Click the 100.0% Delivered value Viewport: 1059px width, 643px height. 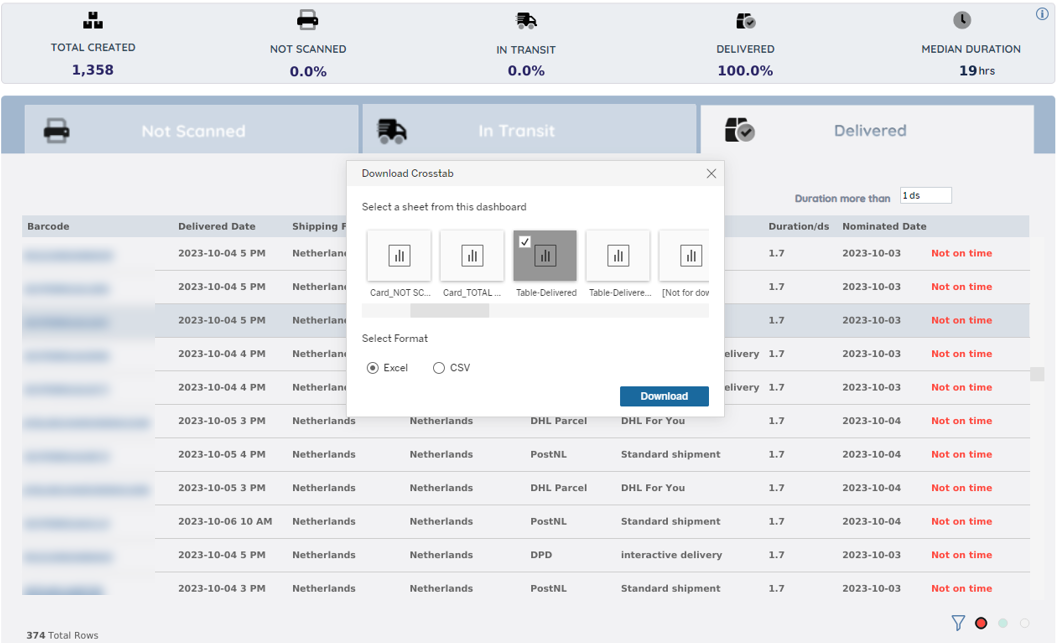[746, 70]
